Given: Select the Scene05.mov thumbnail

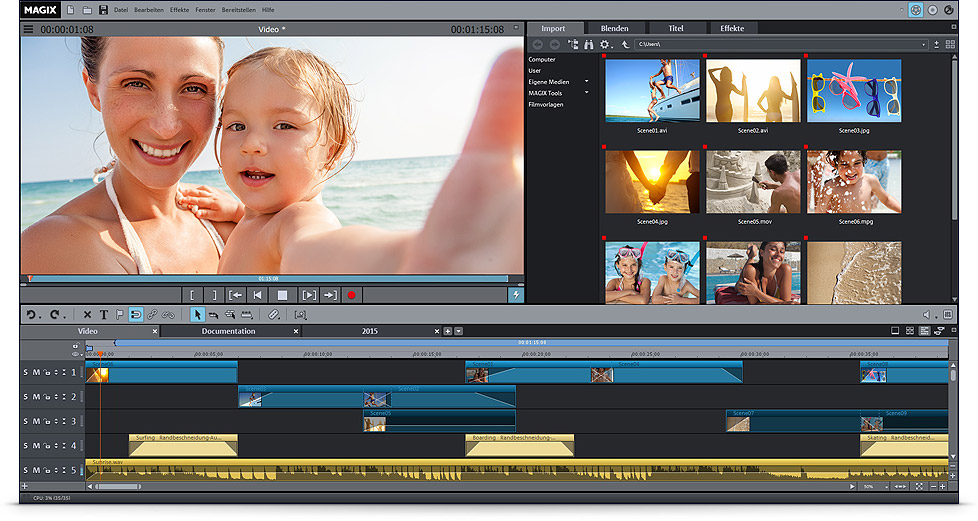Looking at the screenshot, I should click(x=753, y=182).
